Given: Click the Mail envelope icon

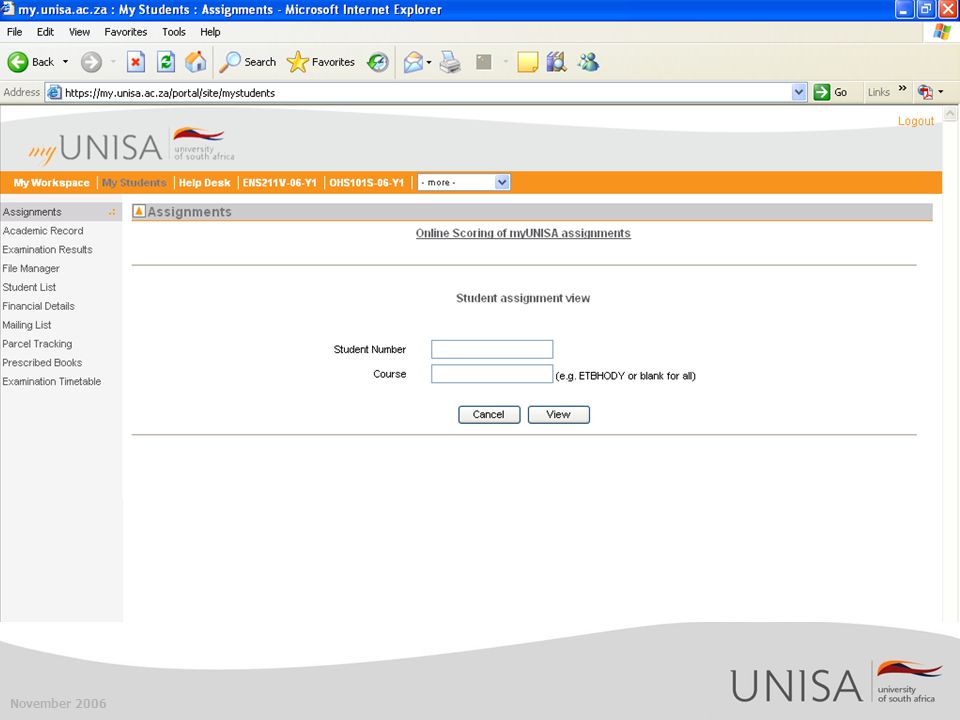Looking at the screenshot, I should (413, 62).
